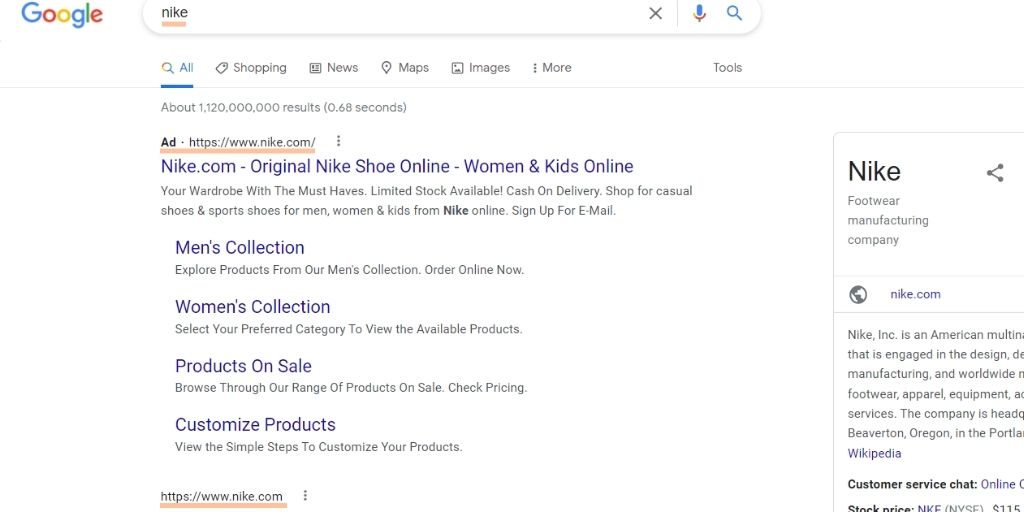1024x512 pixels.
Task: Open the Tools options
Action: 728,68
